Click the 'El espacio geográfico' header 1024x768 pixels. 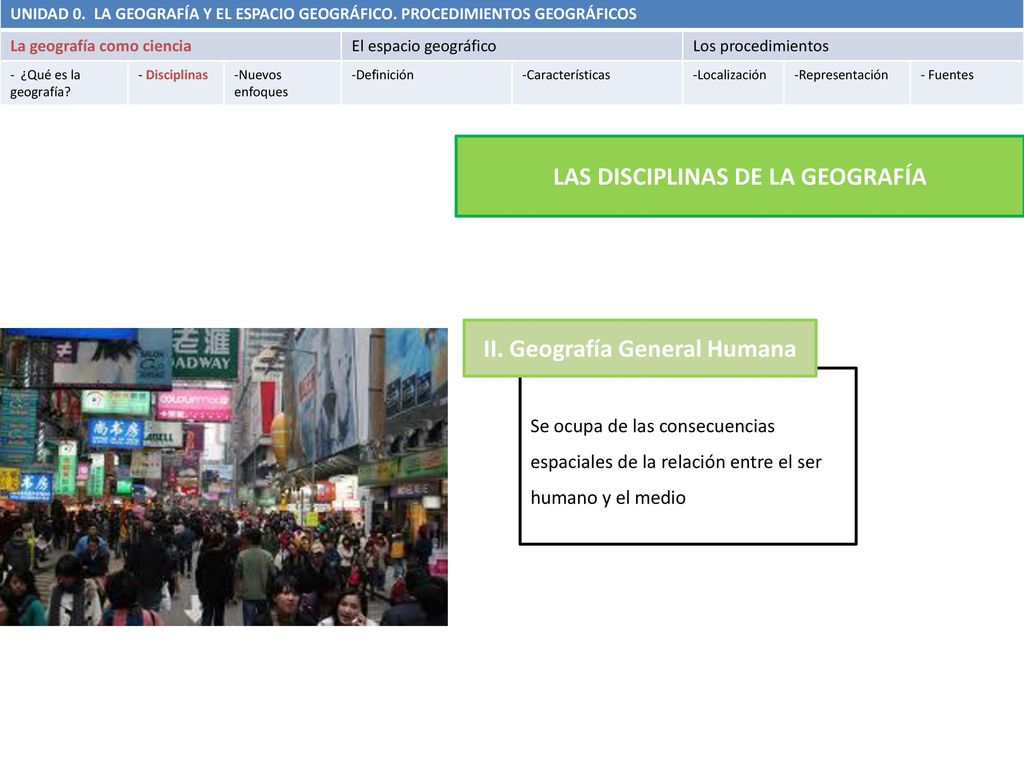tap(512, 46)
